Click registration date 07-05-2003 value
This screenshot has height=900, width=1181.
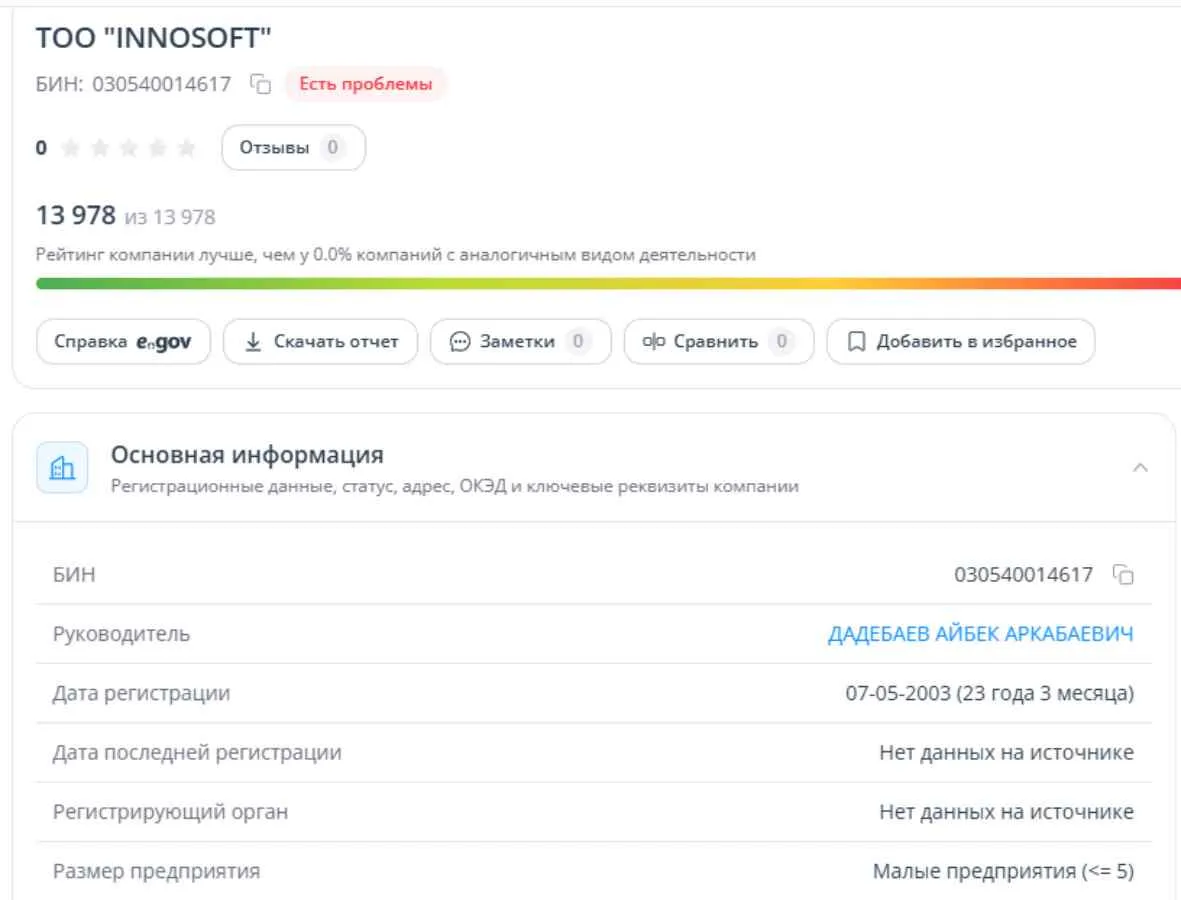[x=990, y=693]
